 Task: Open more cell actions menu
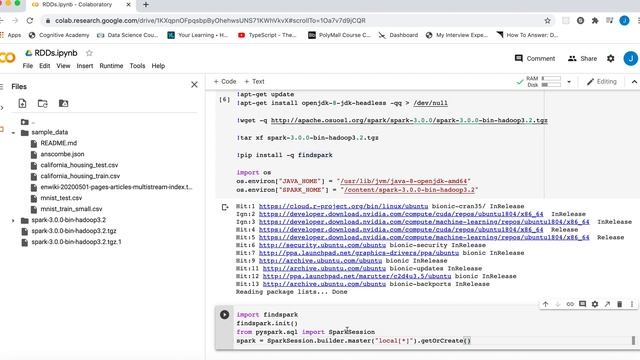pos(632,304)
